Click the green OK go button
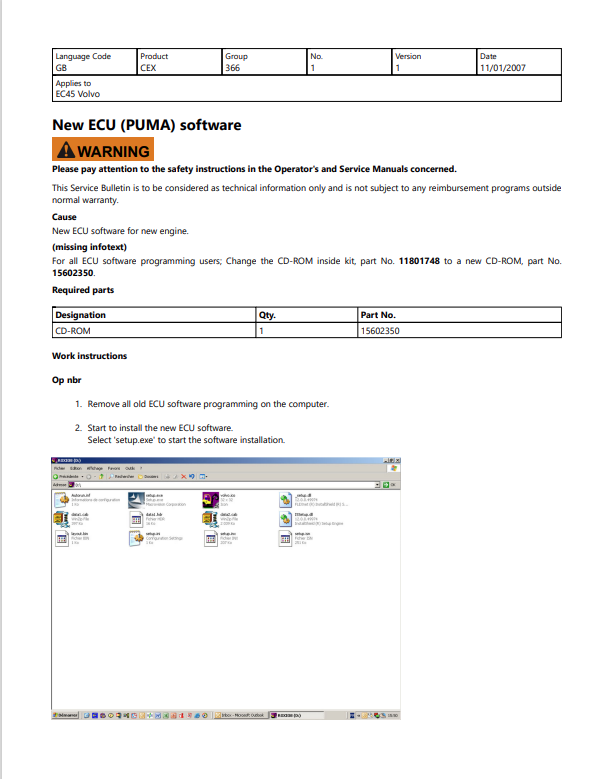This screenshot has width=612, height=779. click(x=389, y=484)
